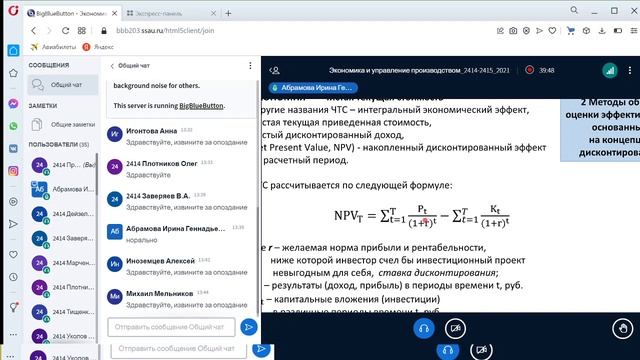Open VK in the Opera sidebar

[x=13, y=149]
